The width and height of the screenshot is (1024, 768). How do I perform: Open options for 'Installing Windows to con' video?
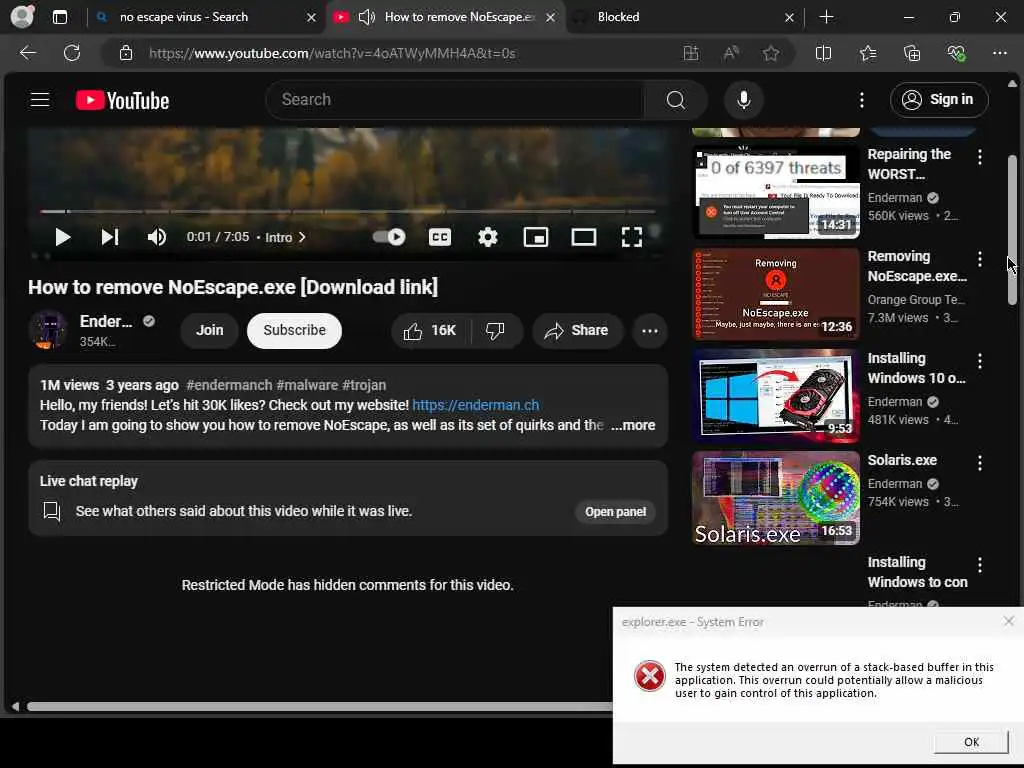coord(980,564)
